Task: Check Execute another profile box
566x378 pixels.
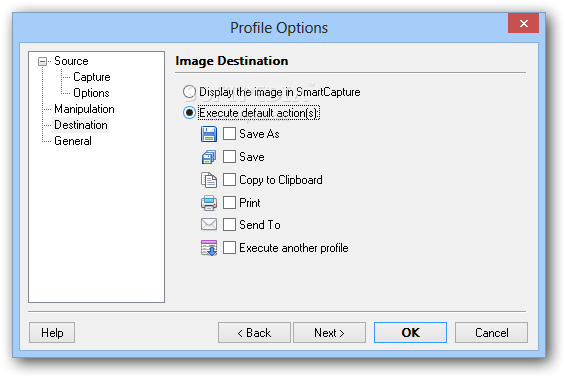Action: [x=229, y=248]
